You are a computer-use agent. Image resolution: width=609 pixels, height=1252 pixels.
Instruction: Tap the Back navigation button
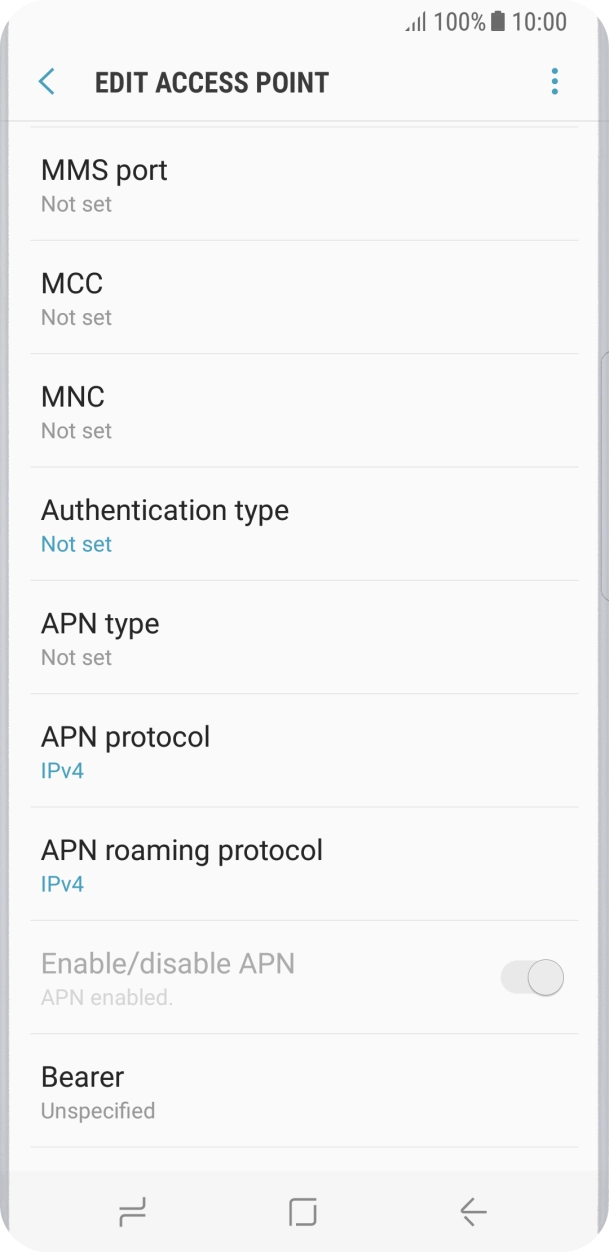point(473,1211)
